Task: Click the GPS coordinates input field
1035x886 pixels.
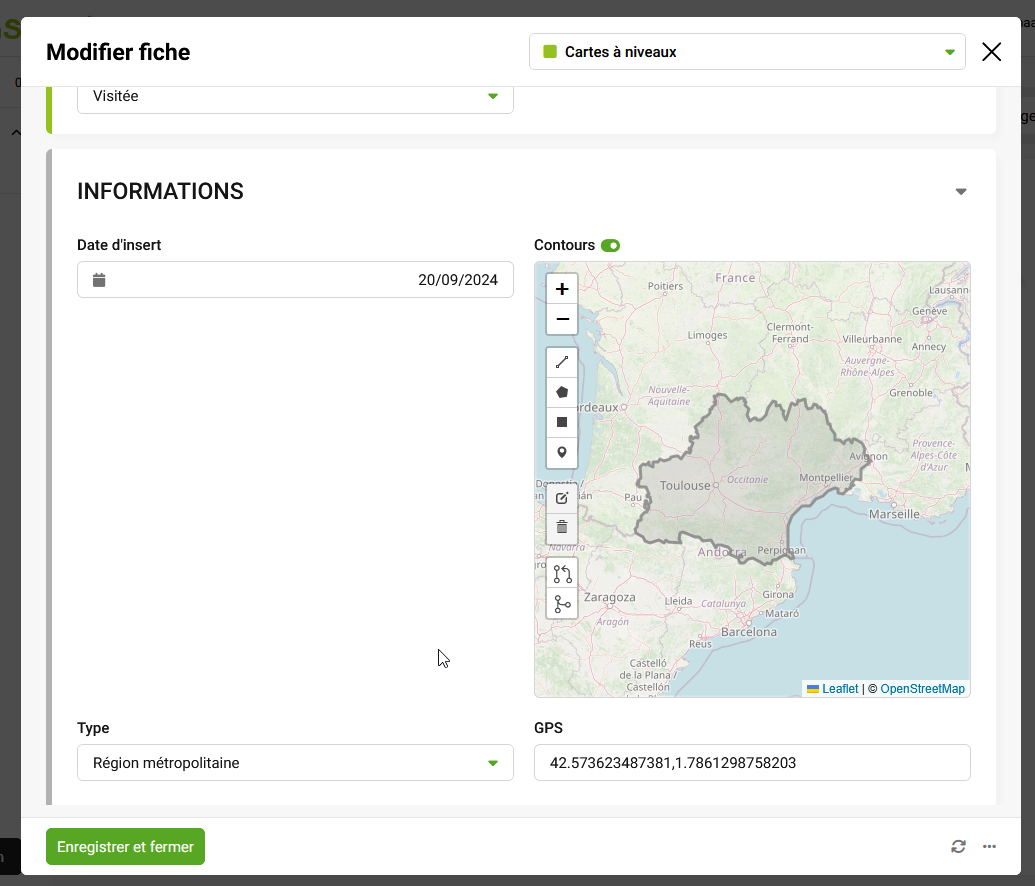Action: coord(752,763)
